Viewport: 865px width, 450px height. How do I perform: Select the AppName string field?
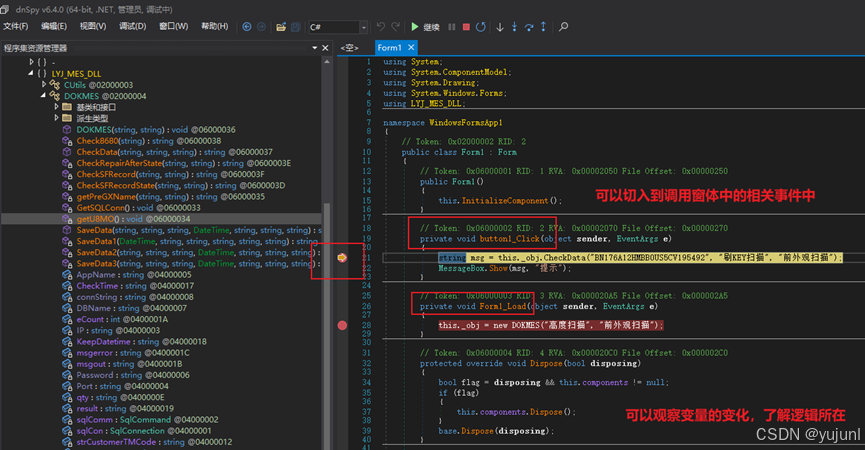[134, 275]
